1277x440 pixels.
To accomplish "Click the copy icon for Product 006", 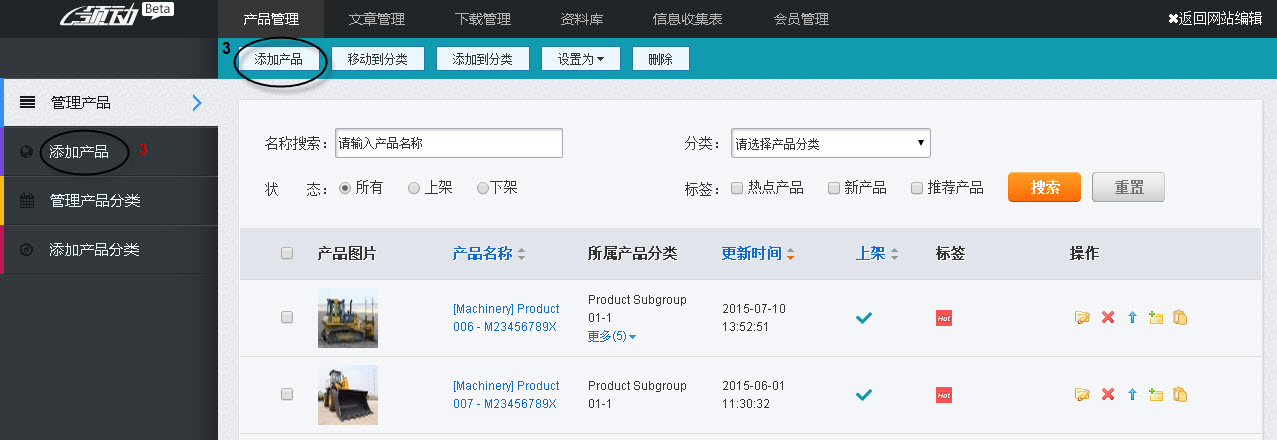I will tap(1180, 318).
